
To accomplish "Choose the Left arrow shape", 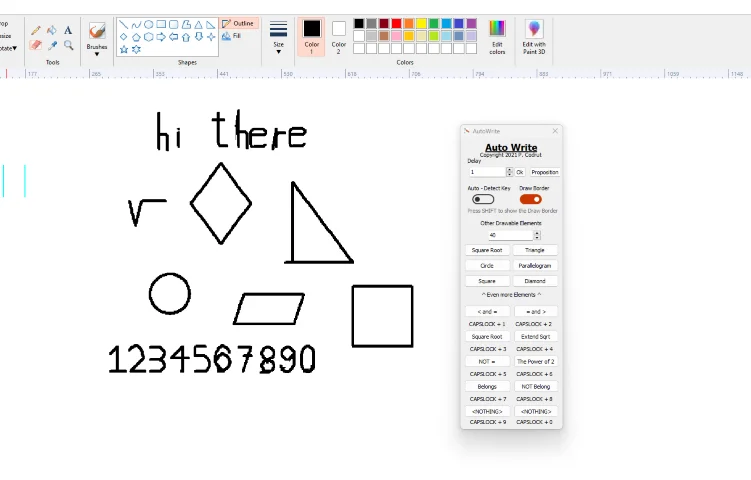I will click(173, 37).
